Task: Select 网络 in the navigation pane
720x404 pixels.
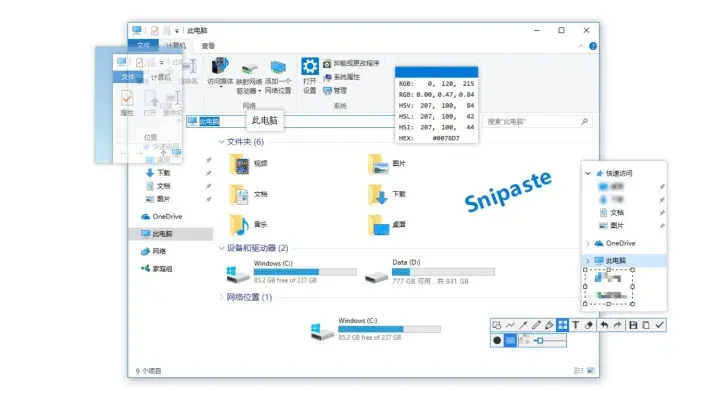Action: click(154, 251)
